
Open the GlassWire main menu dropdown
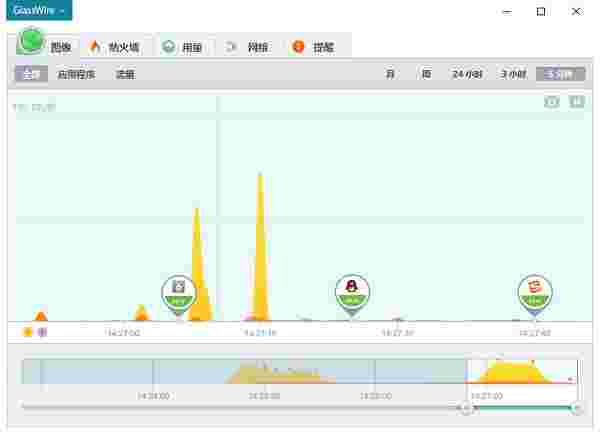(x=39, y=10)
